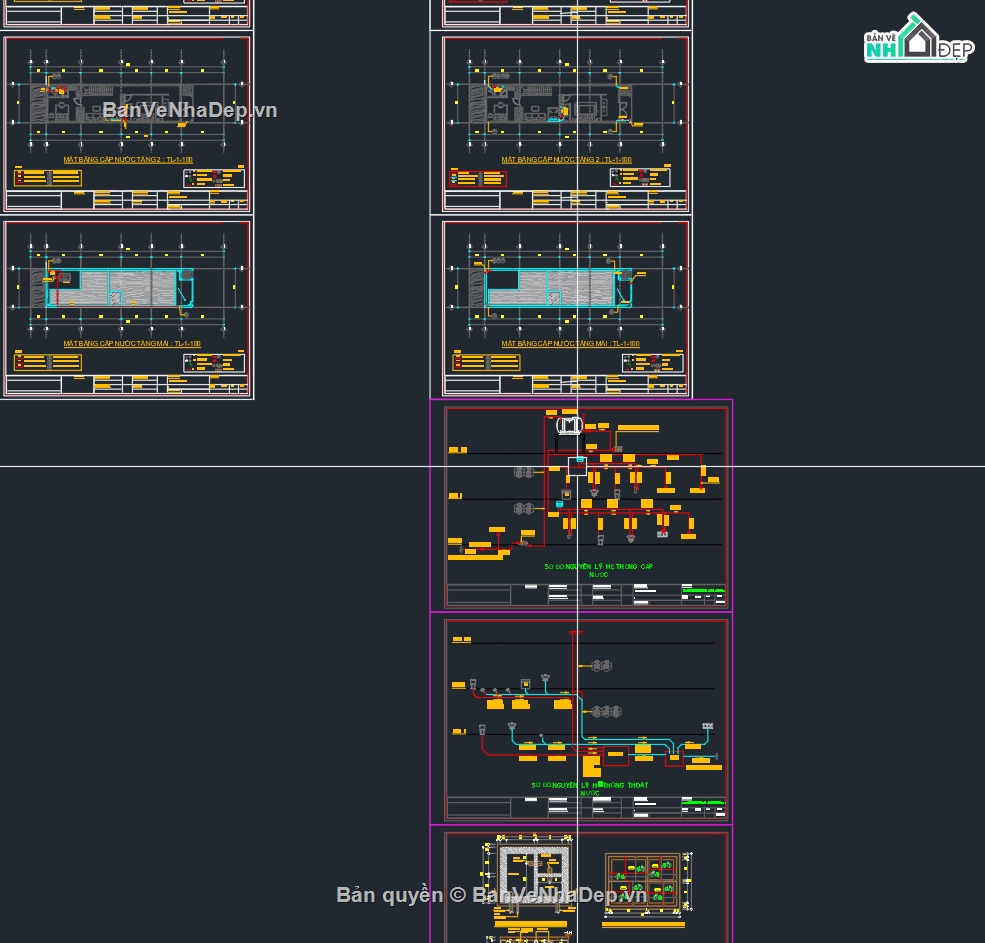Select the left sheet title MẶT BẰNG CẤP NƯỚC TẦNG 2

[128, 160]
